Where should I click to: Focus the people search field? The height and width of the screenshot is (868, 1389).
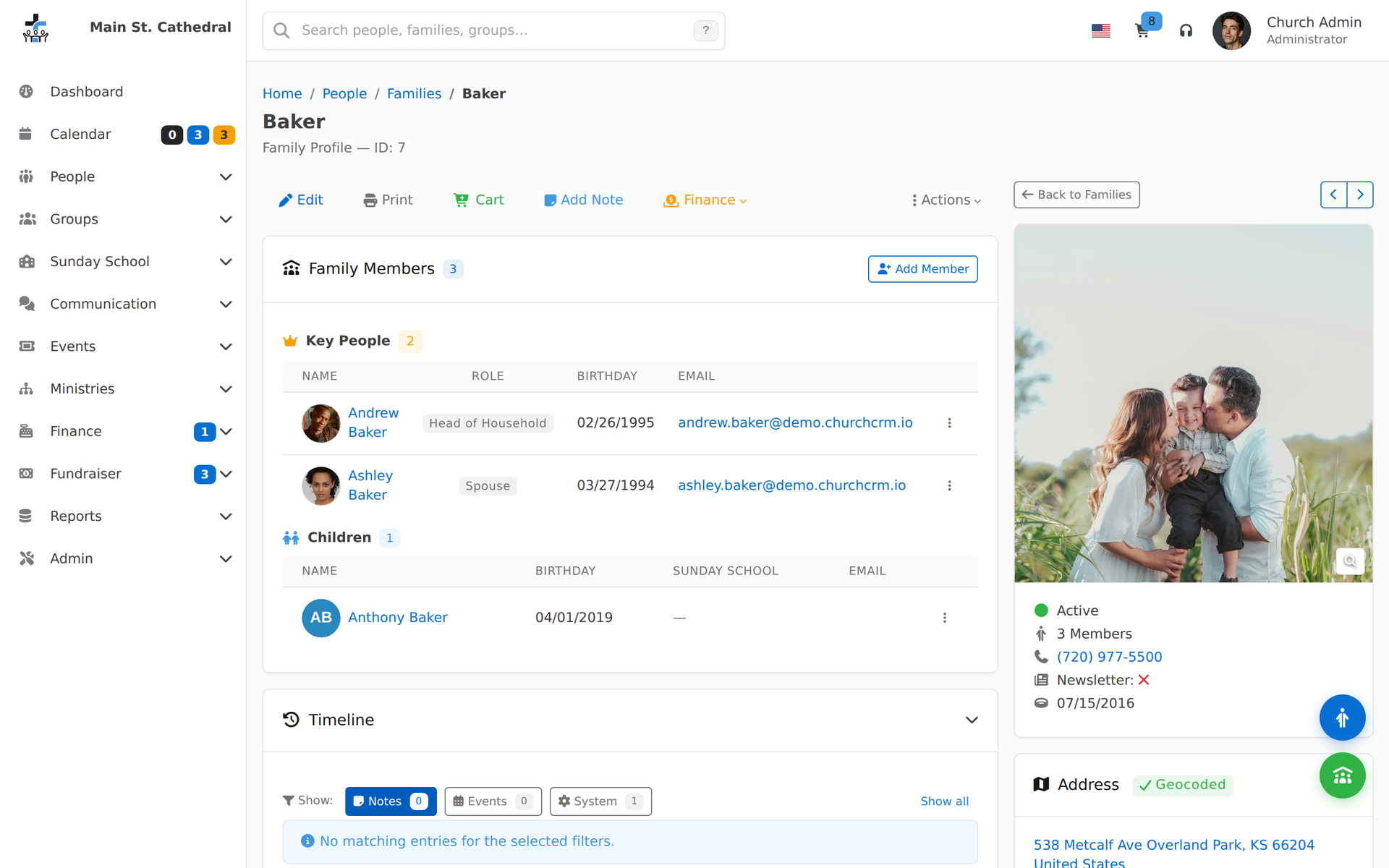pos(493,30)
